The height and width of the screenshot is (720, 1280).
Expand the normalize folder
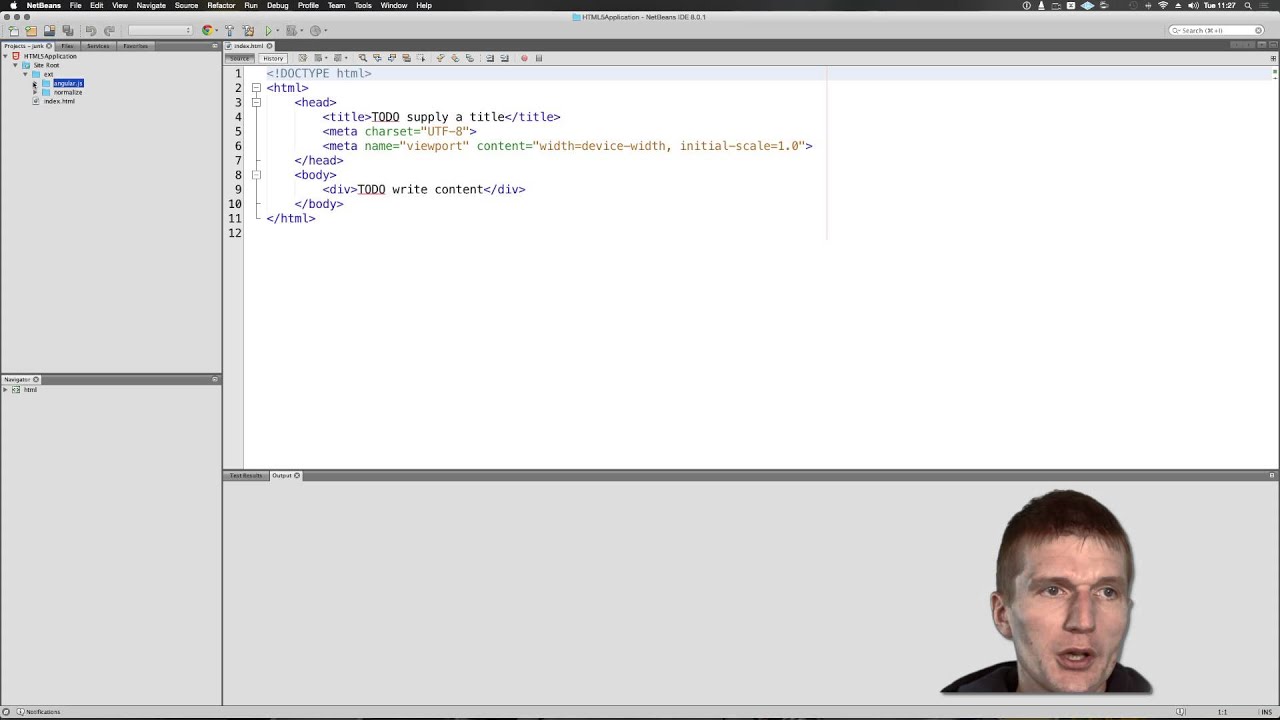tap(35, 92)
